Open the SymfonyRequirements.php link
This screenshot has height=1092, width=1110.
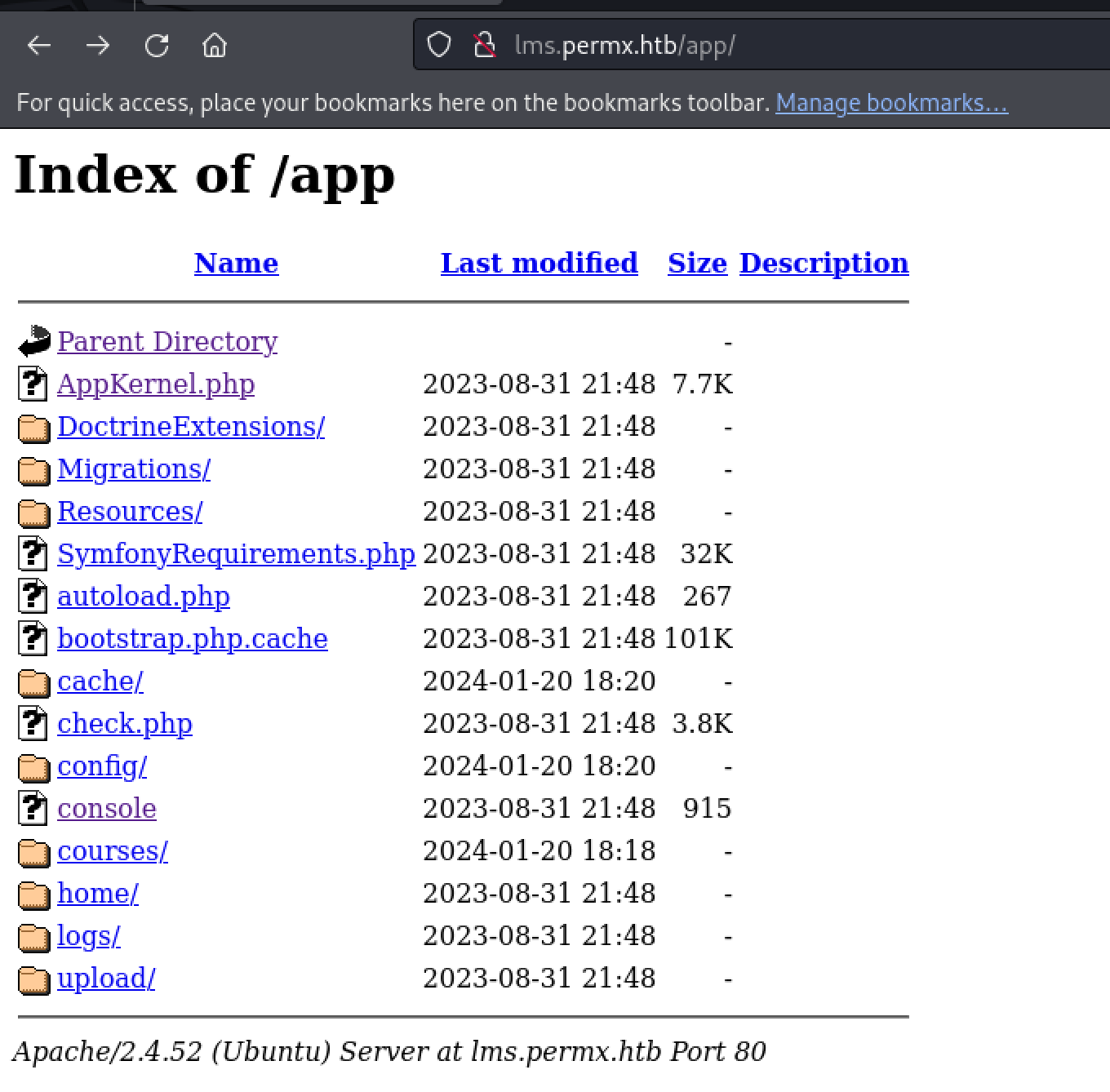point(236,553)
